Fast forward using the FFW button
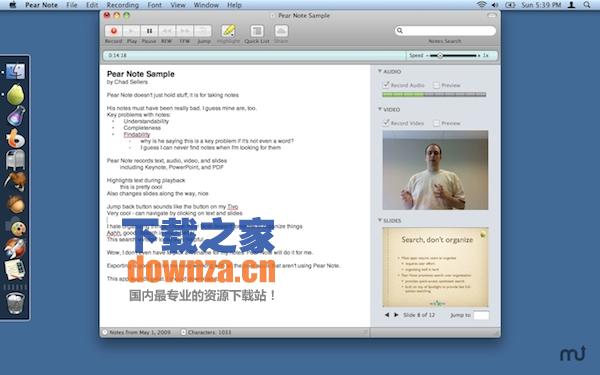 point(185,31)
